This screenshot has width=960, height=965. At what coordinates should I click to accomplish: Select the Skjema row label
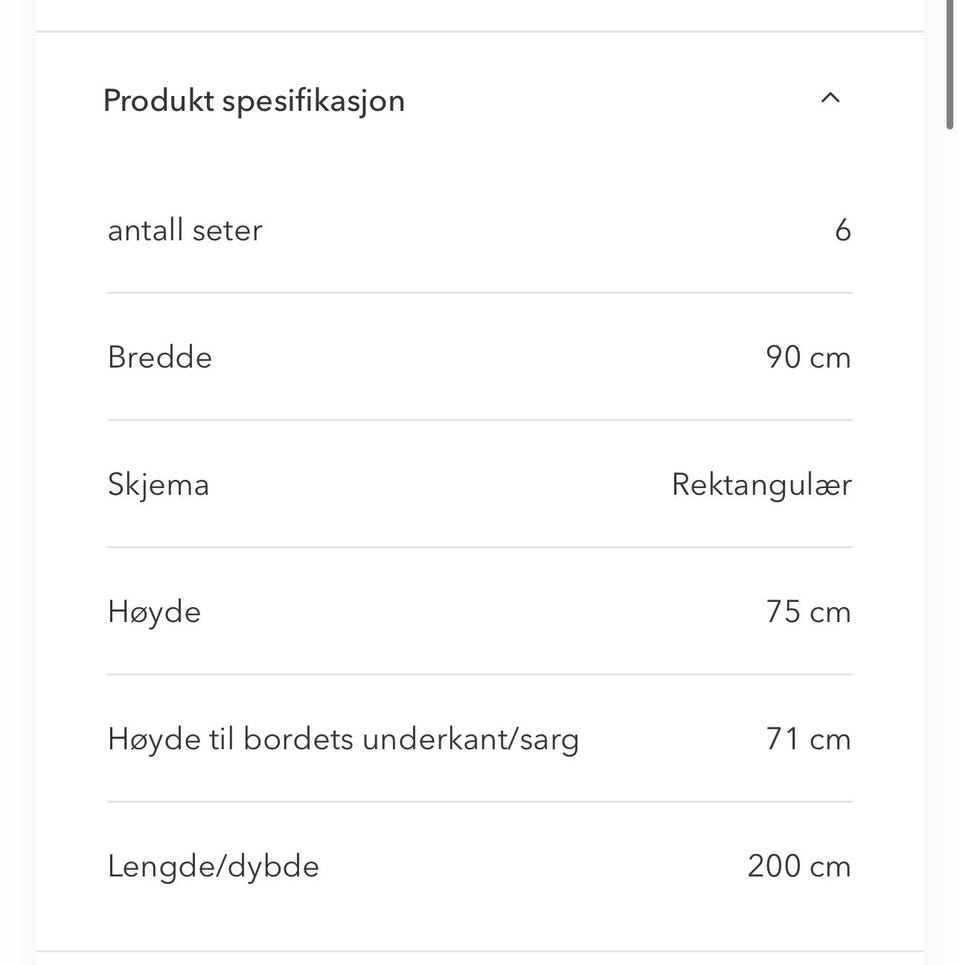click(x=159, y=485)
